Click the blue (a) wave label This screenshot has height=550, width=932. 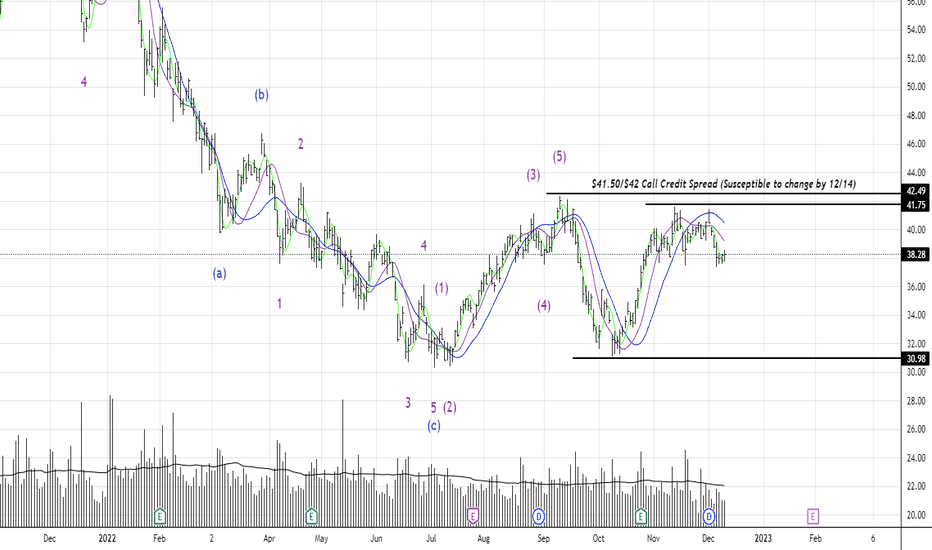pos(219,274)
